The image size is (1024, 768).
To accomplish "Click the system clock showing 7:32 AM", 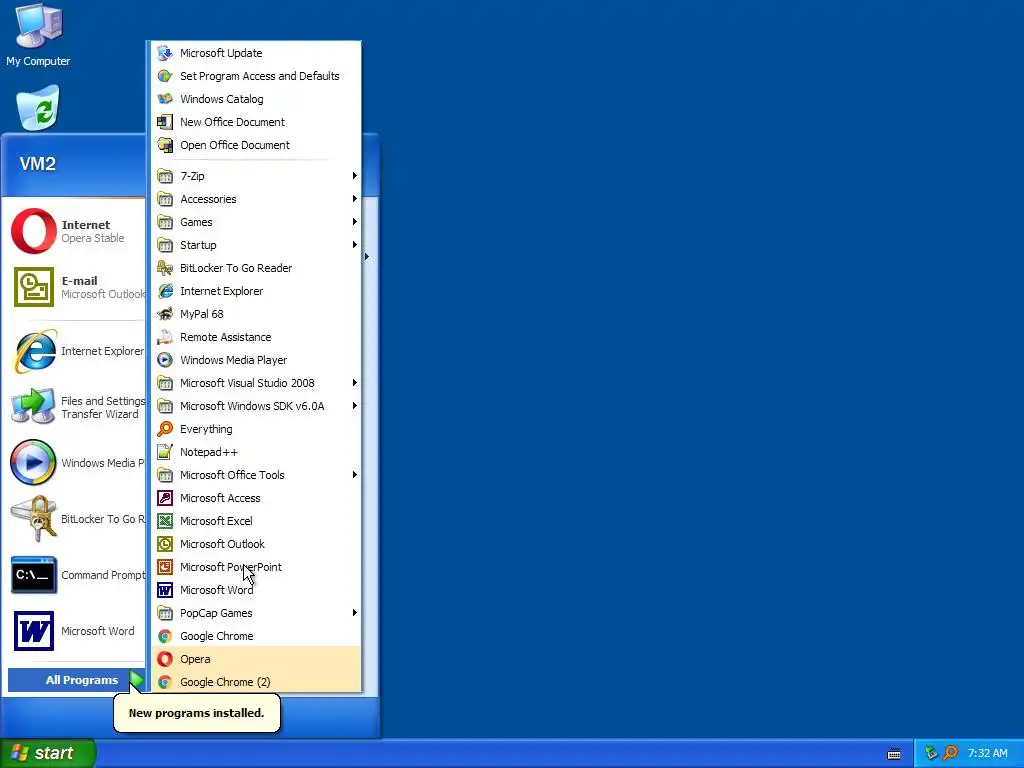I will (987, 753).
